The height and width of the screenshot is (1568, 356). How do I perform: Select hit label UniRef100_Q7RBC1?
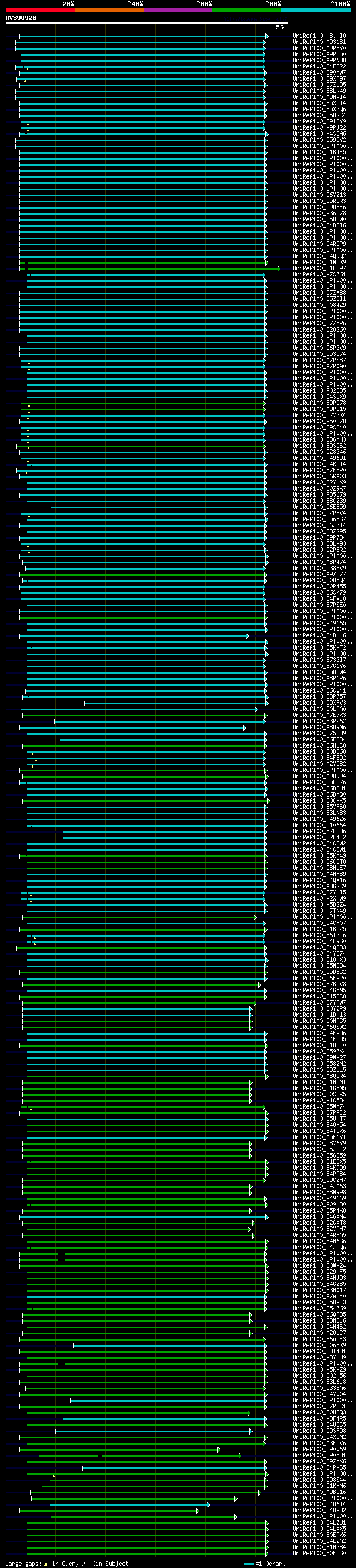click(319, 1406)
